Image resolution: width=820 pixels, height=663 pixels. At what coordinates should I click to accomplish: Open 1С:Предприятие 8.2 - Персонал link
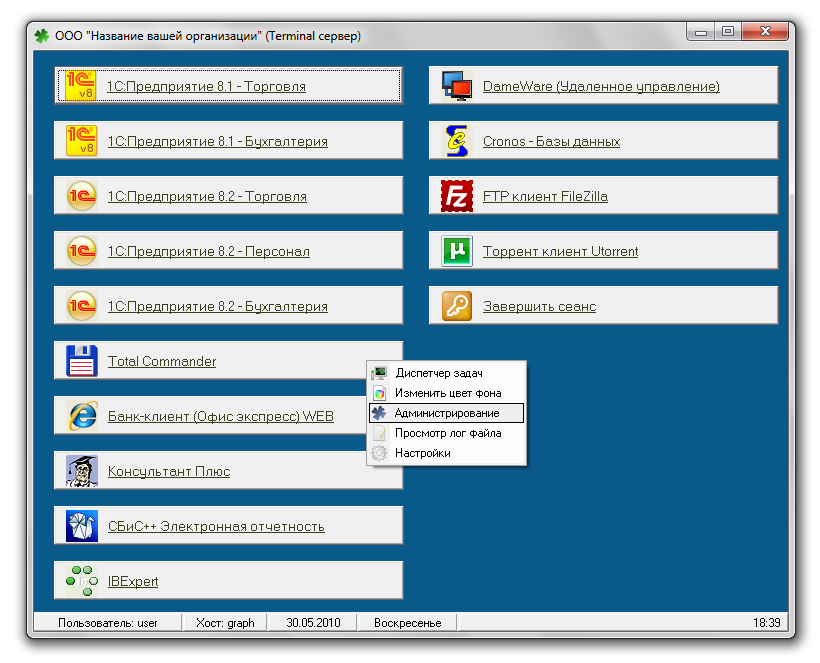[x=209, y=252]
